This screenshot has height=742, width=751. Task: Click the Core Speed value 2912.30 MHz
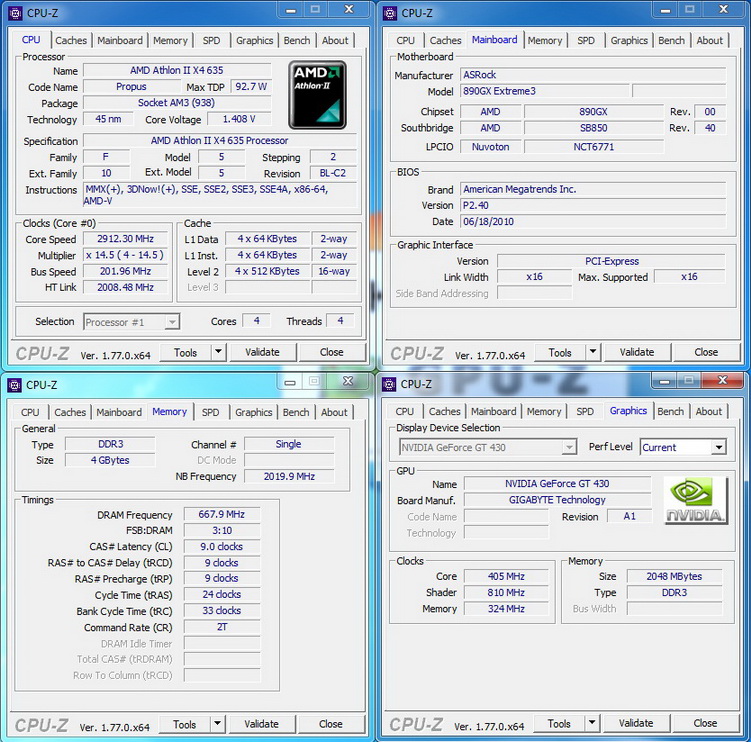coord(125,239)
